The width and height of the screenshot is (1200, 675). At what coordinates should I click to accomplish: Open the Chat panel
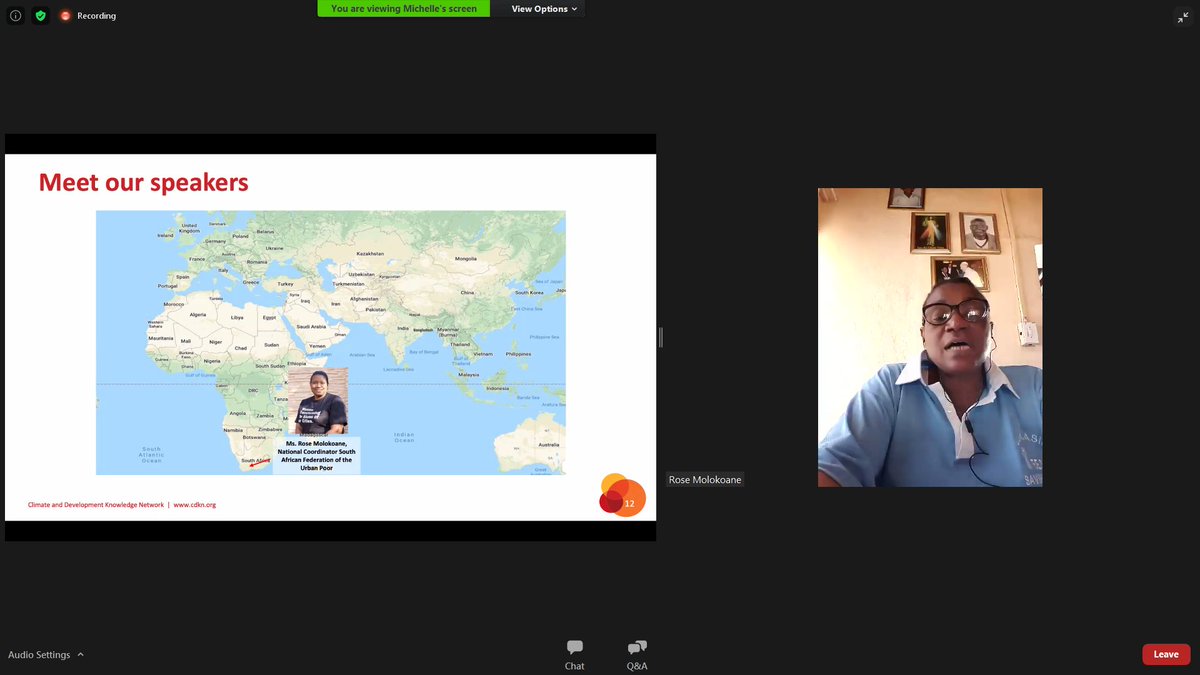[574, 655]
